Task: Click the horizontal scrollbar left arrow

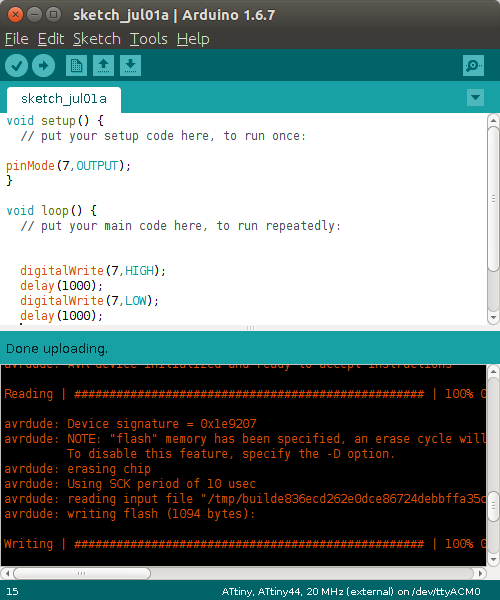Action: pos(7,573)
